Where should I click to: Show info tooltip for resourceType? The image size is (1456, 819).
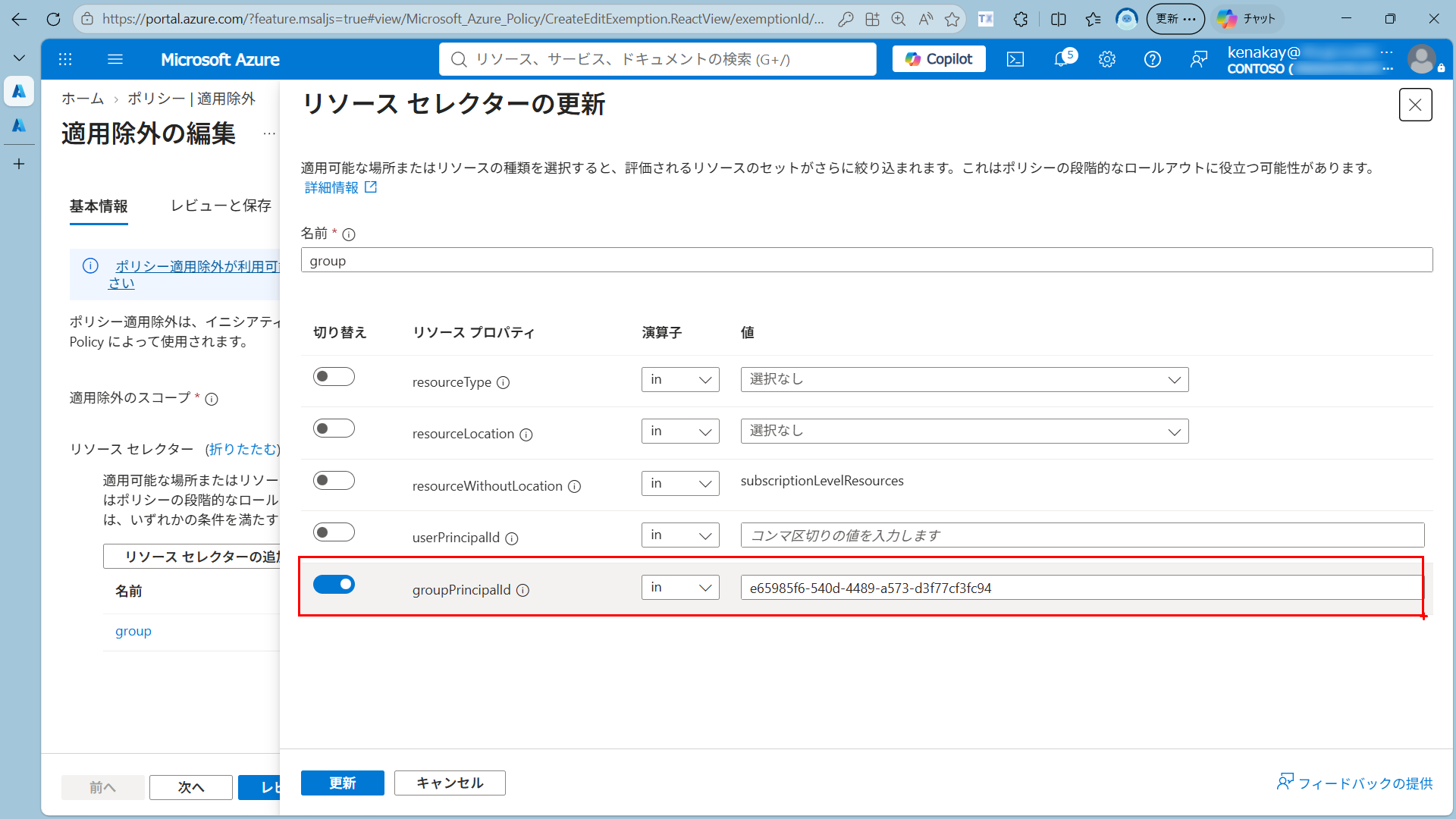(503, 382)
